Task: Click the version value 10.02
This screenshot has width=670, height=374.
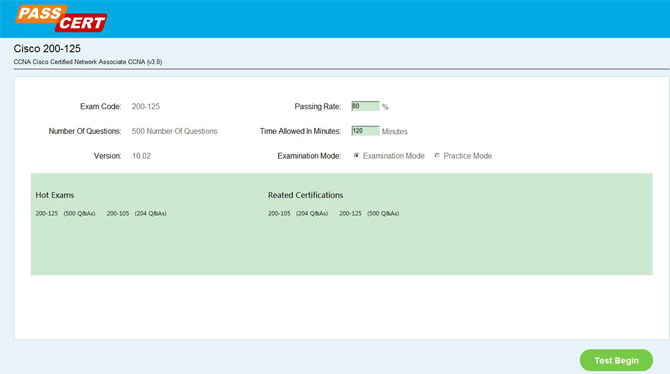Action: [x=141, y=156]
